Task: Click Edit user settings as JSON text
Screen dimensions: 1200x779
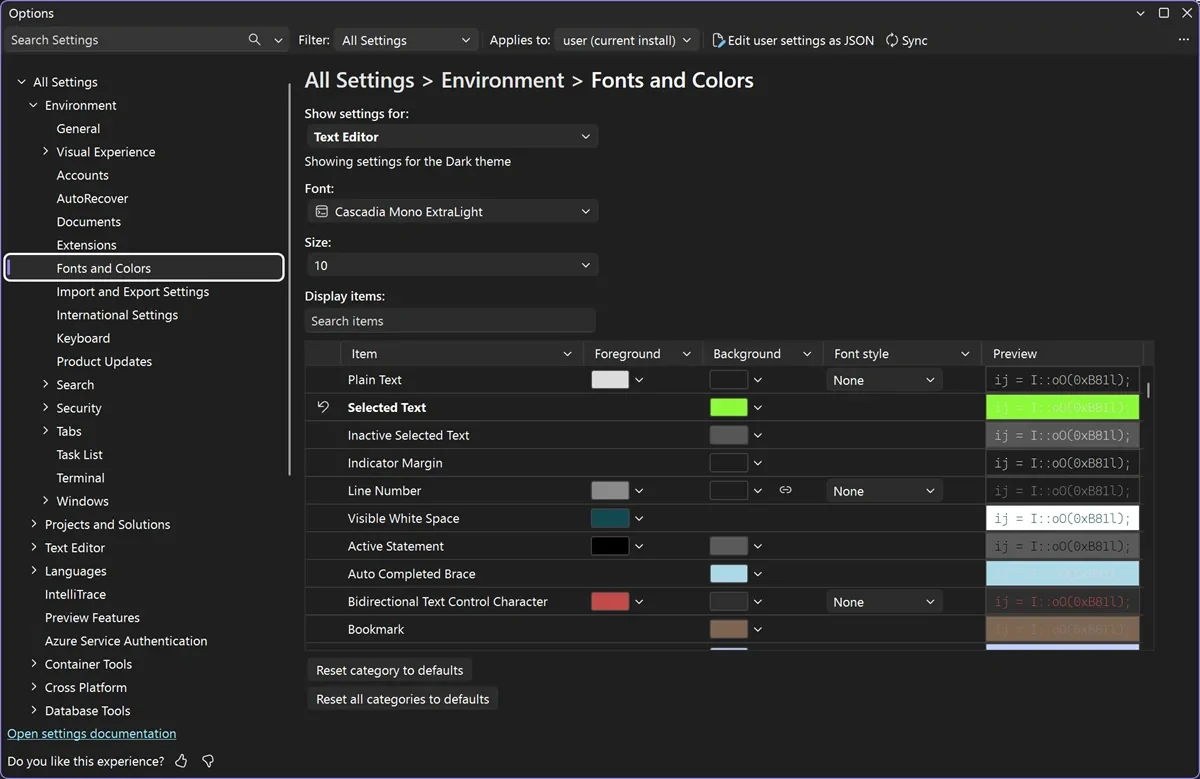Action: 801,40
